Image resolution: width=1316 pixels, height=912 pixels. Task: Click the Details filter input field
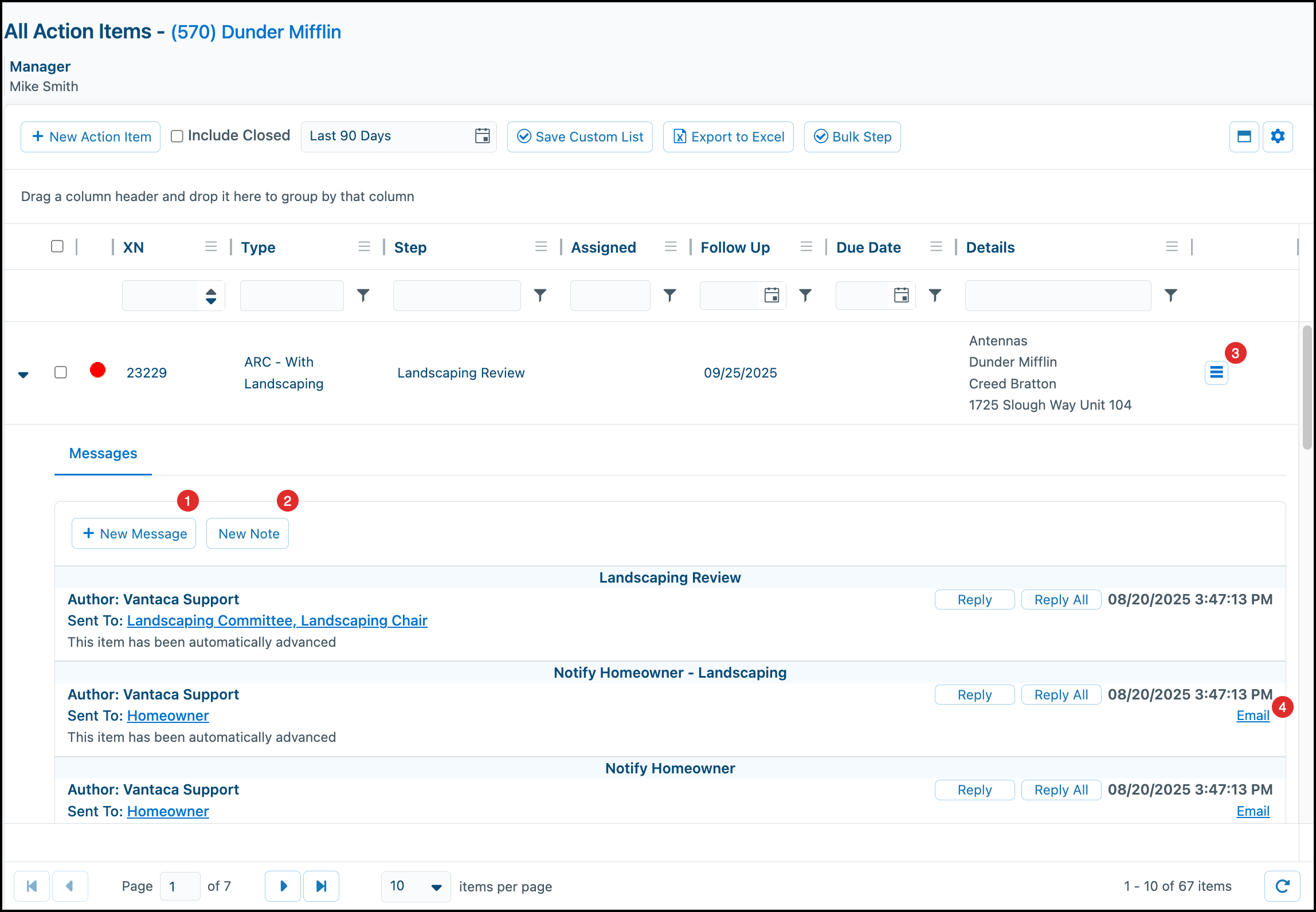click(x=1058, y=296)
